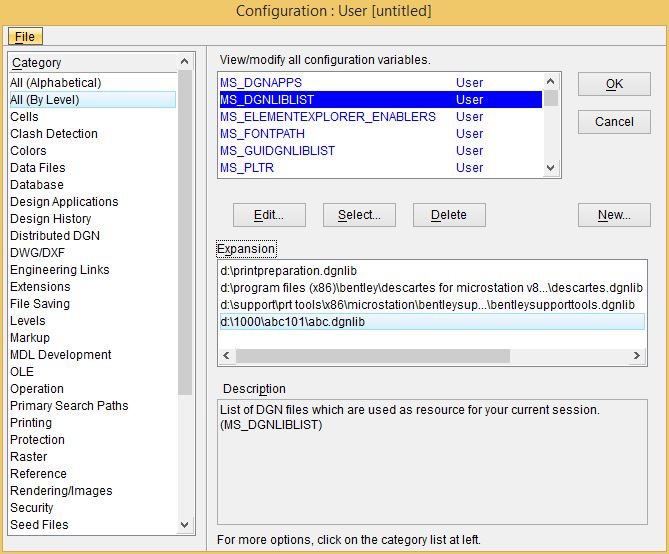The height and width of the screenshot is (554, 669).
Task: Click the OK button
Action: click(614, 84)
